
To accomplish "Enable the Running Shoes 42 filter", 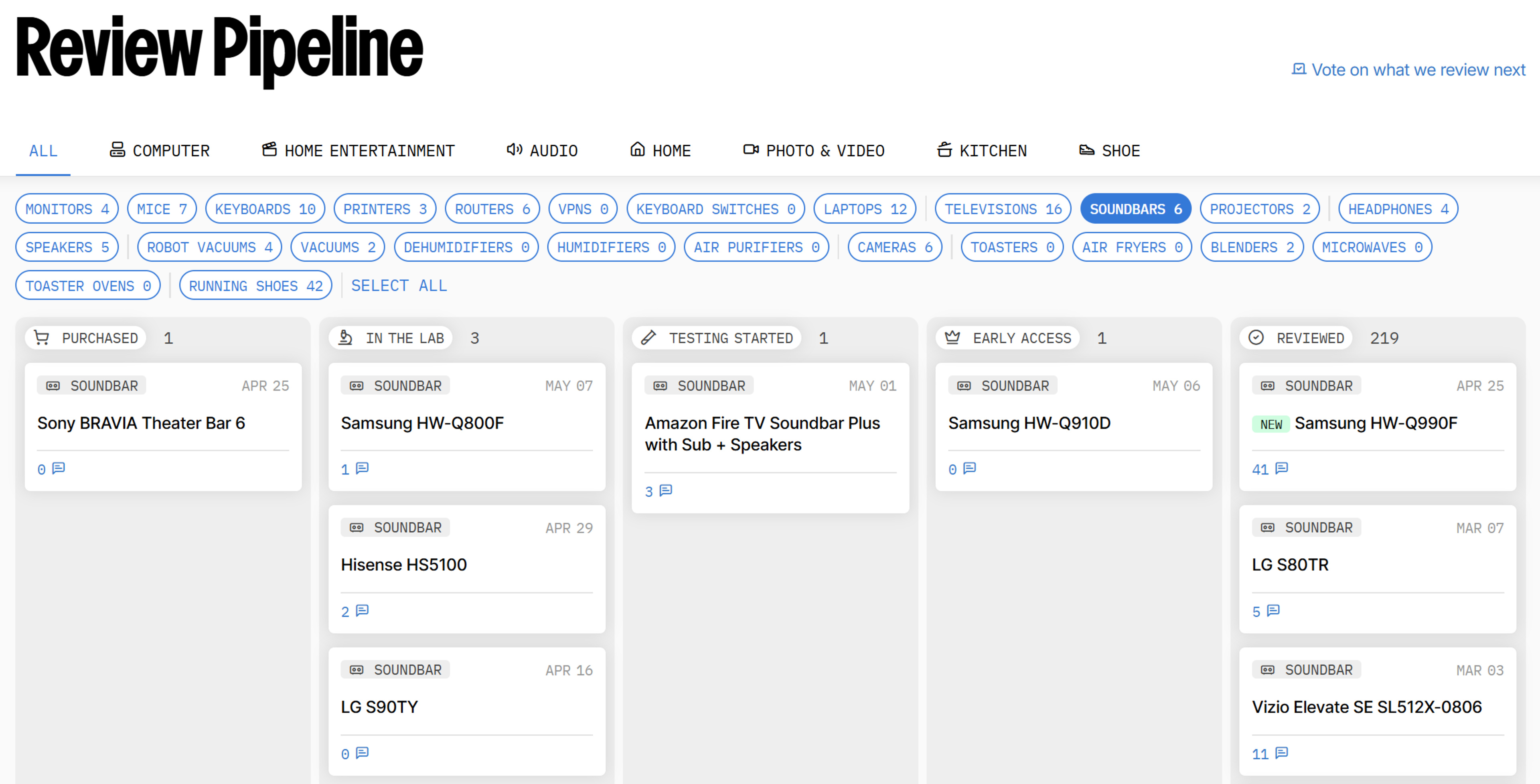I will (255, 286).
